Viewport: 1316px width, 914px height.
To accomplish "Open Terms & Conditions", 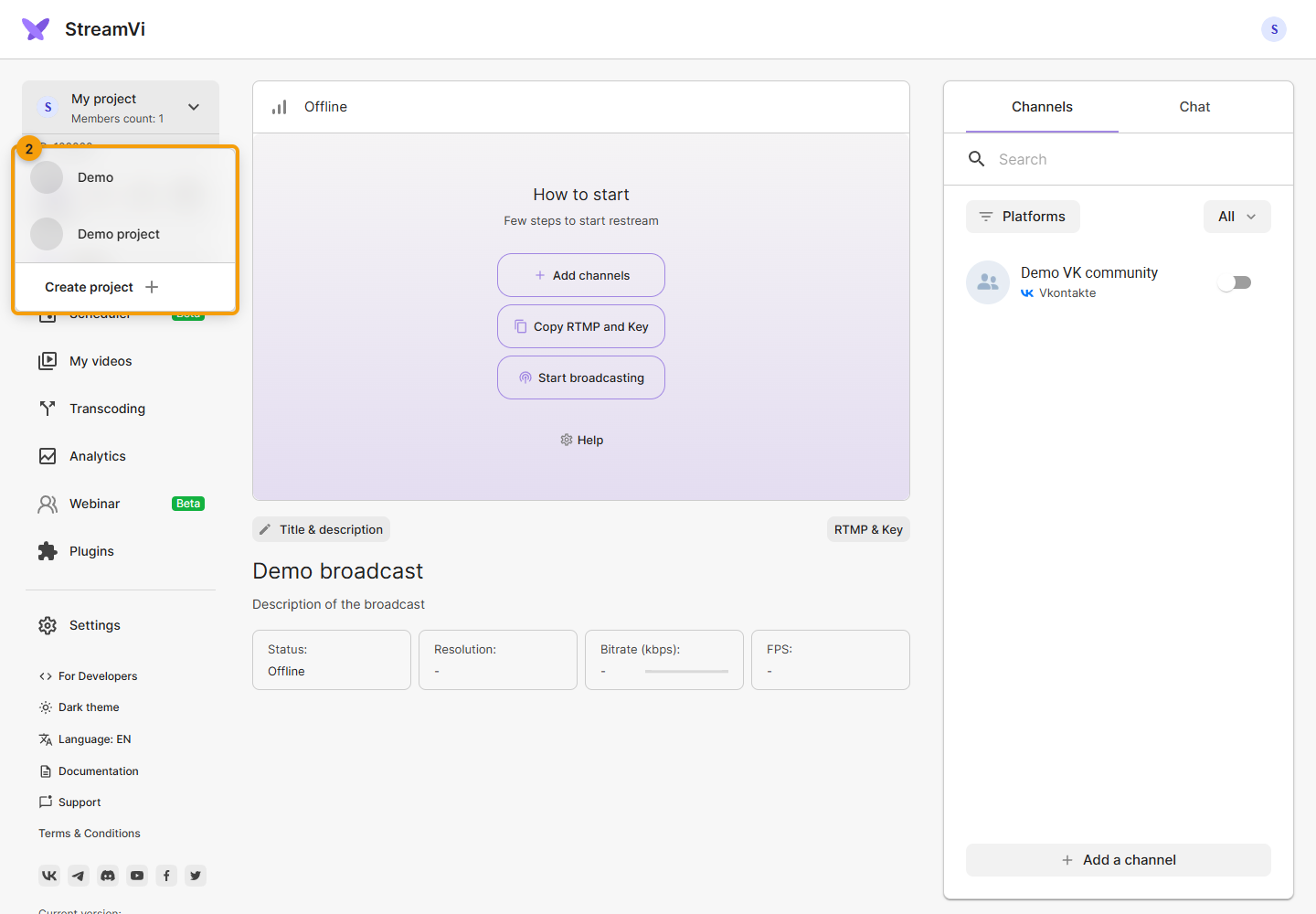I will pos(90,834).
